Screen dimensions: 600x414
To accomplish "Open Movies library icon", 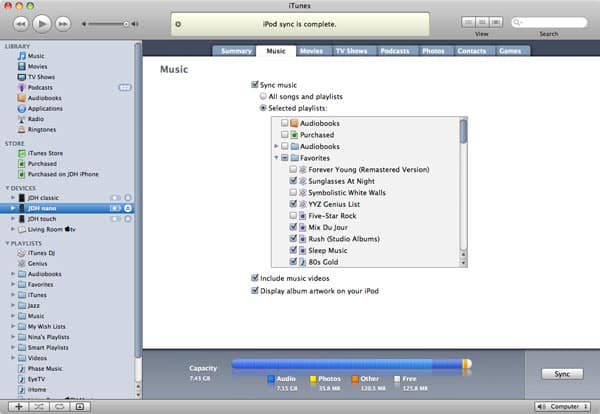I will pos(22,66).
